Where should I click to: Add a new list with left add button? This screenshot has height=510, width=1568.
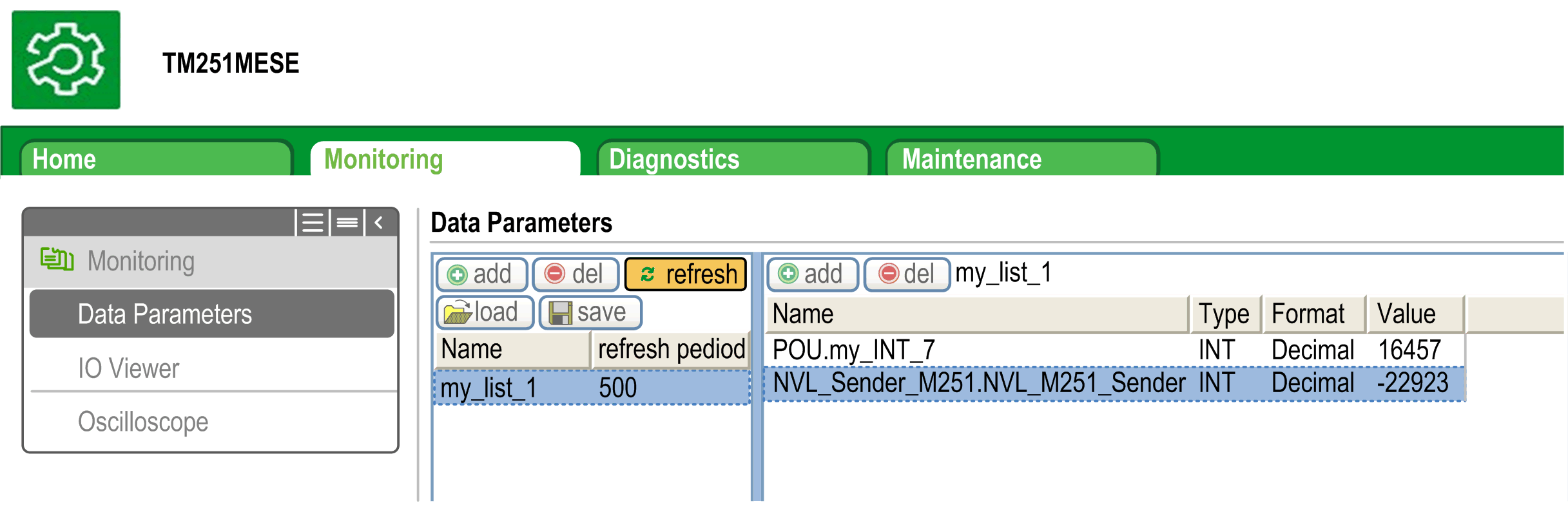click(x=481, y=274)
